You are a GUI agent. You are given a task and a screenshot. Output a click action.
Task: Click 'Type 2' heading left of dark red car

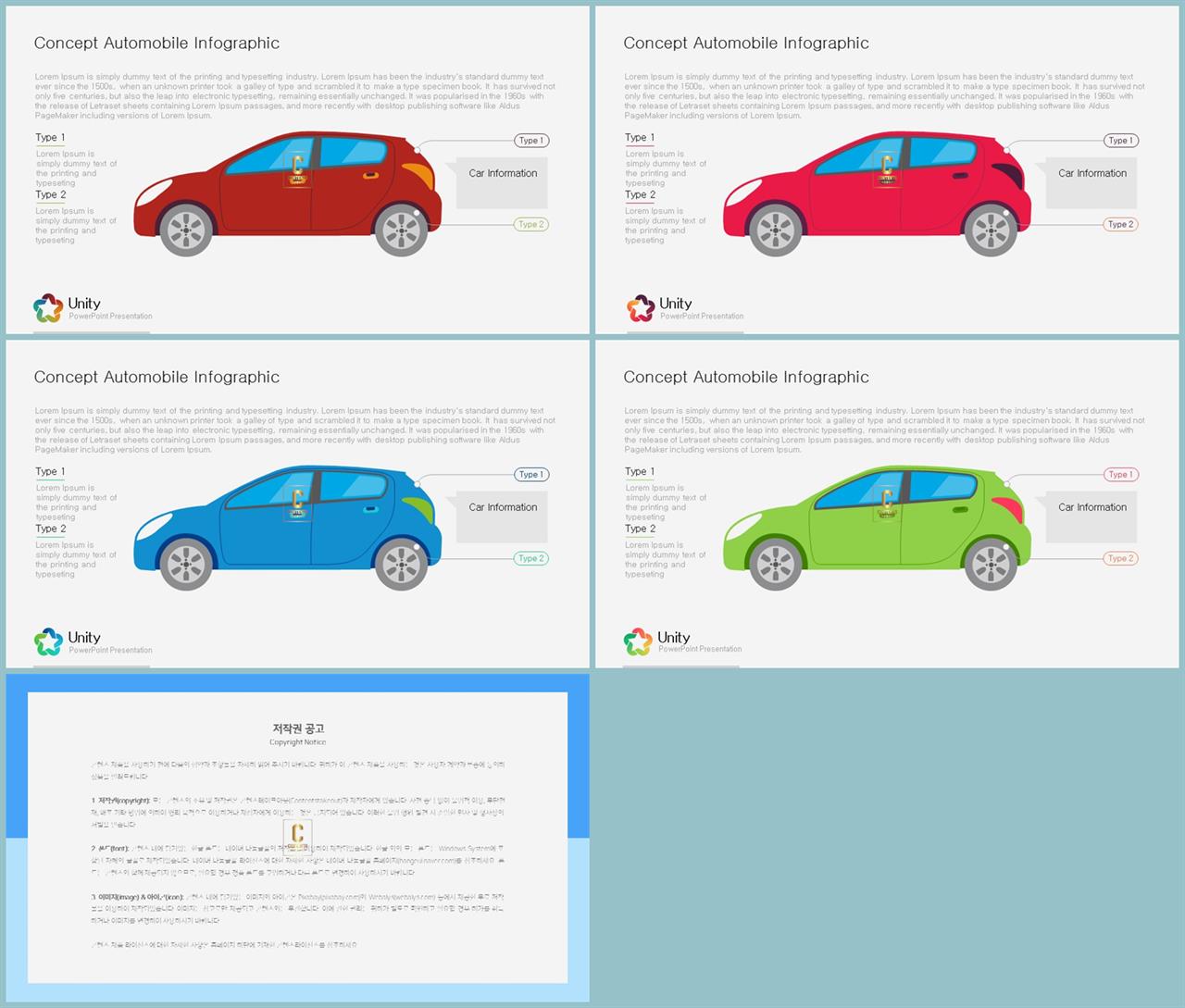[51, 194]
